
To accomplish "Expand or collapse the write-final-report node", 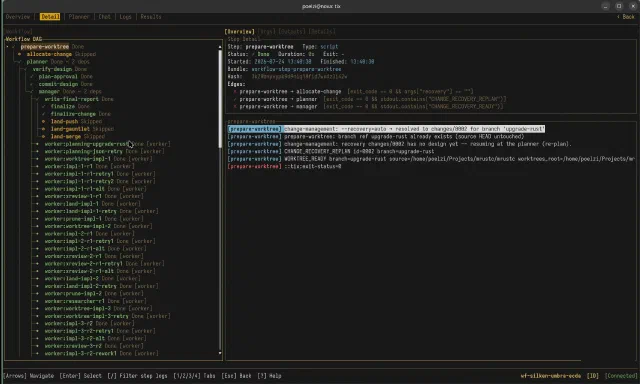I will (37, 99).
